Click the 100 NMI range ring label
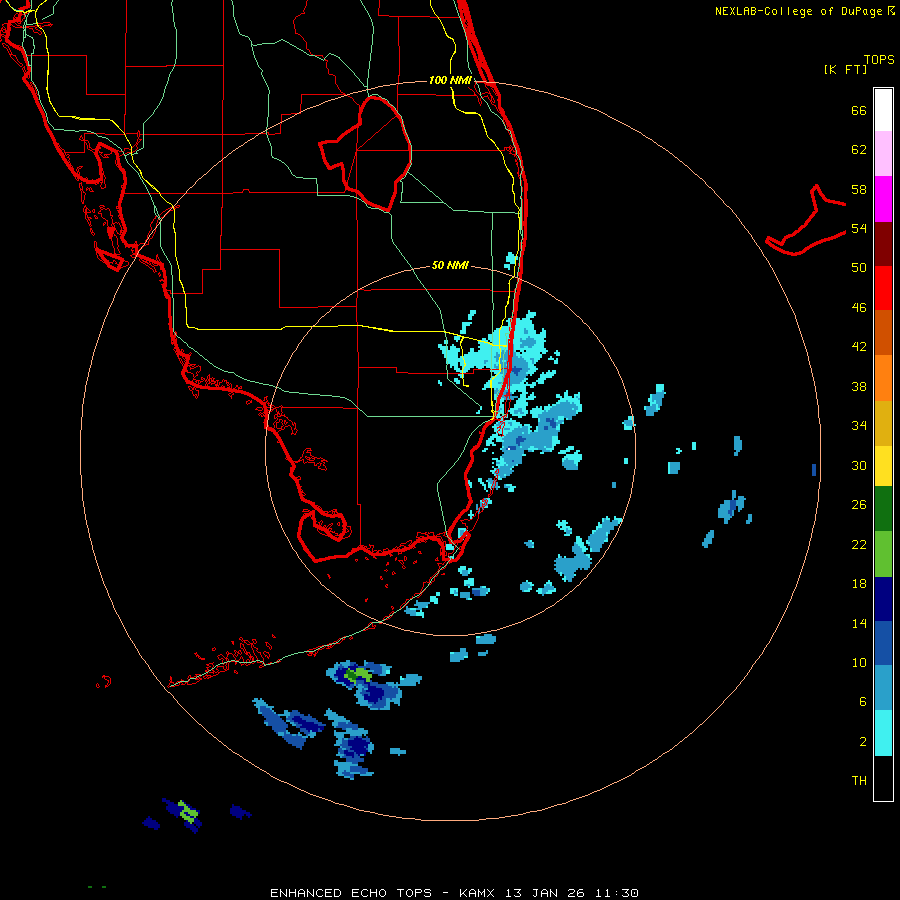Screen dimensions: 900x900 pos(450,80)
